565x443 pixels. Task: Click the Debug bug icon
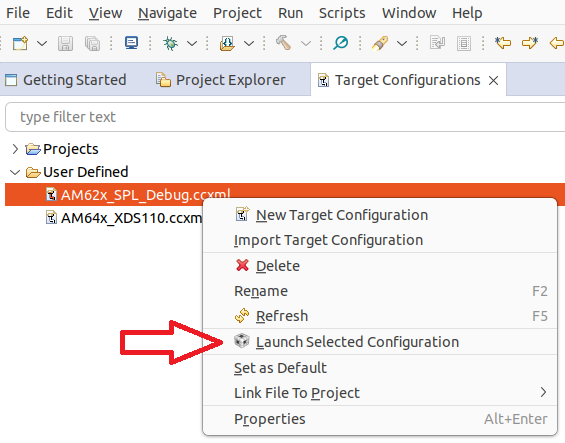click(170, 43)
